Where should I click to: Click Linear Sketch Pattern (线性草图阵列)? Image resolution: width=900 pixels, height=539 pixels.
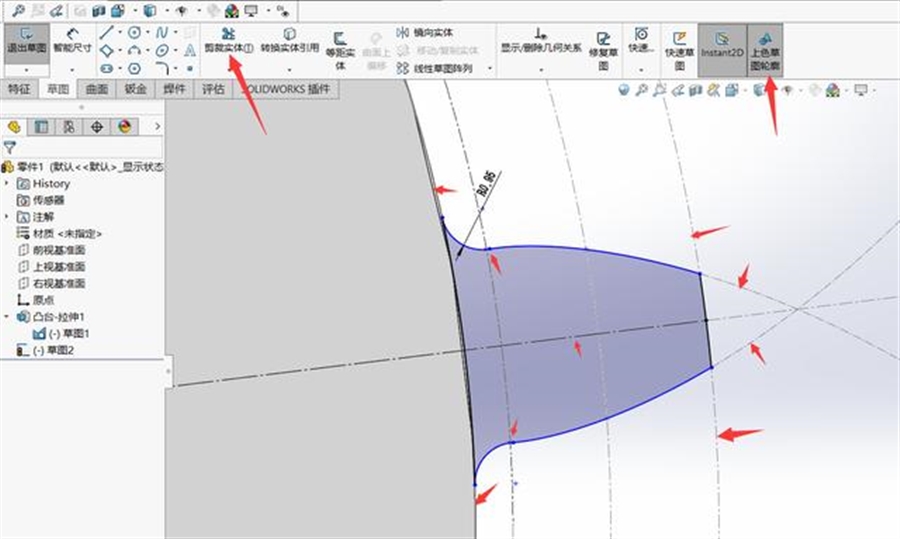435,68
